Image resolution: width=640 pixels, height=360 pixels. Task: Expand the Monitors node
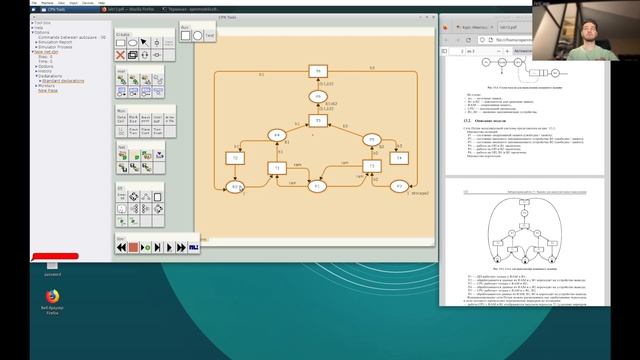(36, 86)
